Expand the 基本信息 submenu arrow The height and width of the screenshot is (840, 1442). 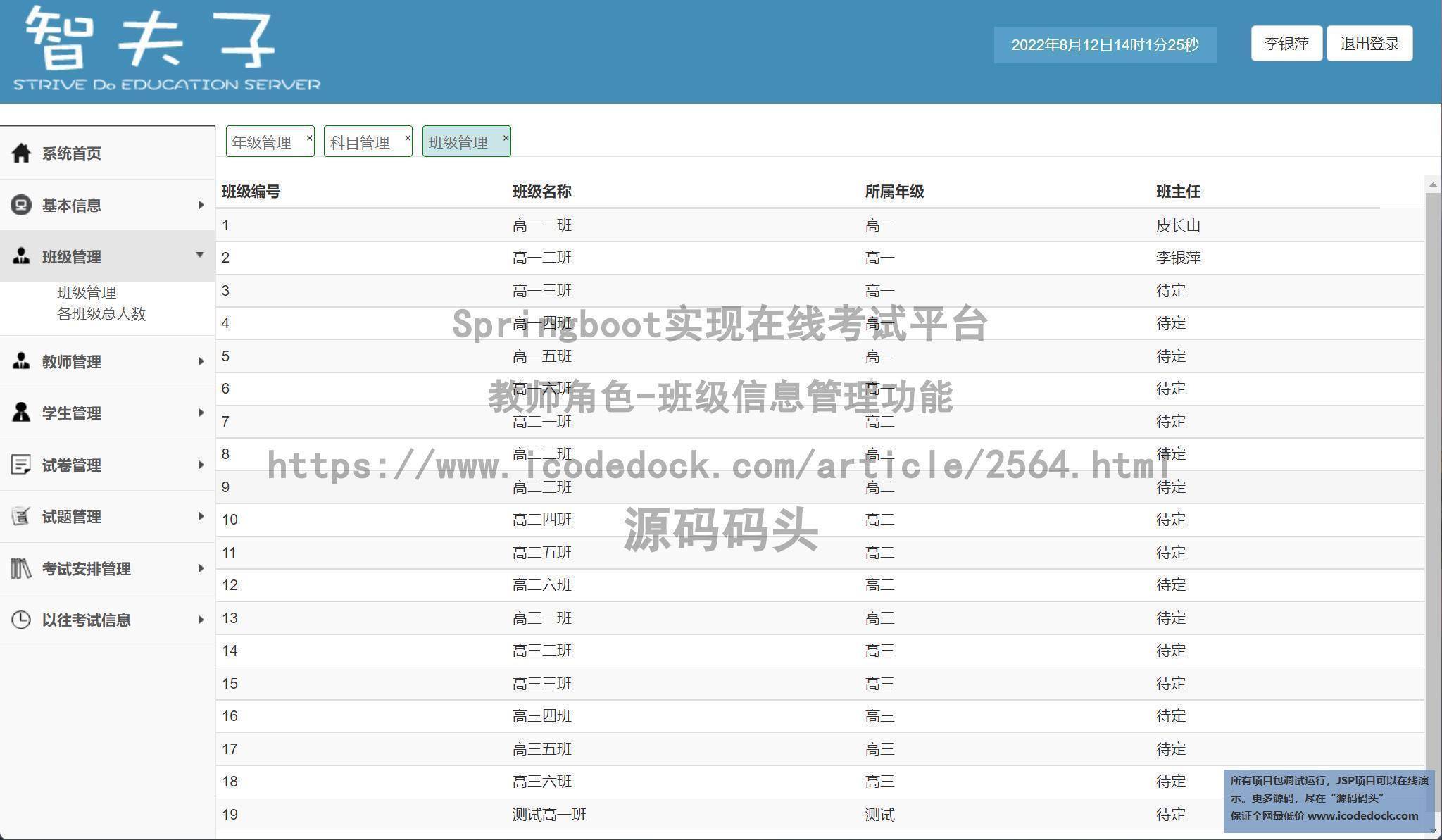click(x=201, y=205)
